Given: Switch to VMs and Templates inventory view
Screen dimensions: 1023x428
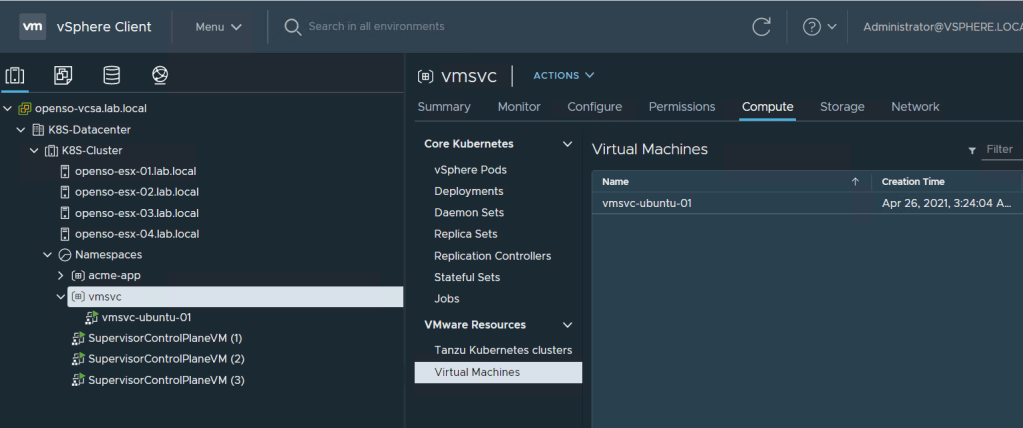Looking at the screenshot, I should pyautogui.click(x=63, y=75).
